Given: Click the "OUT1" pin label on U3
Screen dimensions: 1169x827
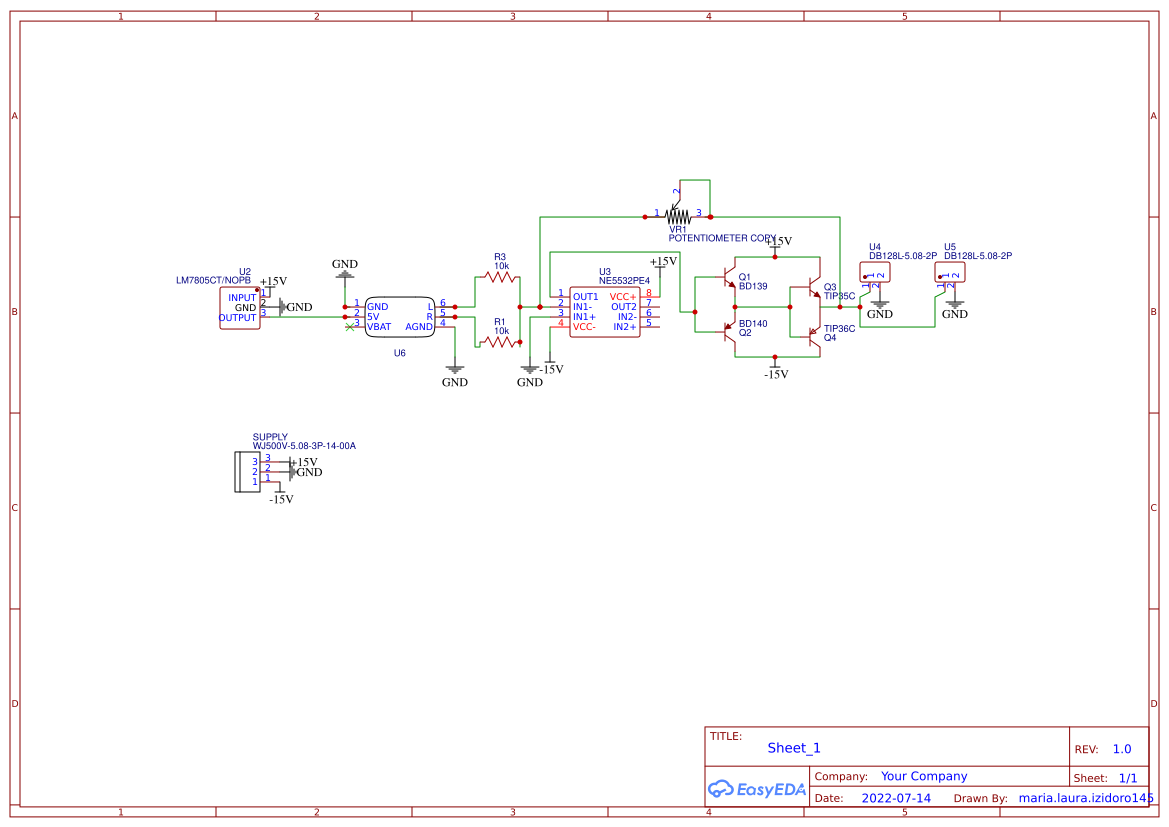Looking at the screenshot, I should (x=585, y=297).
